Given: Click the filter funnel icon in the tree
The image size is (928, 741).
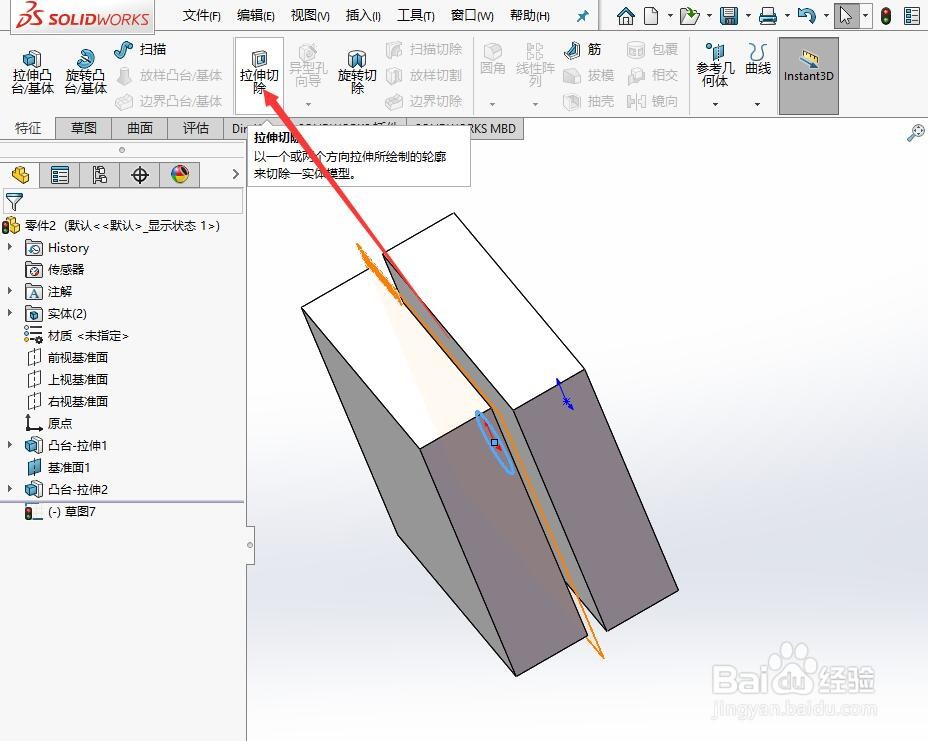Looking at the screenshot, I should click(14, 202).
